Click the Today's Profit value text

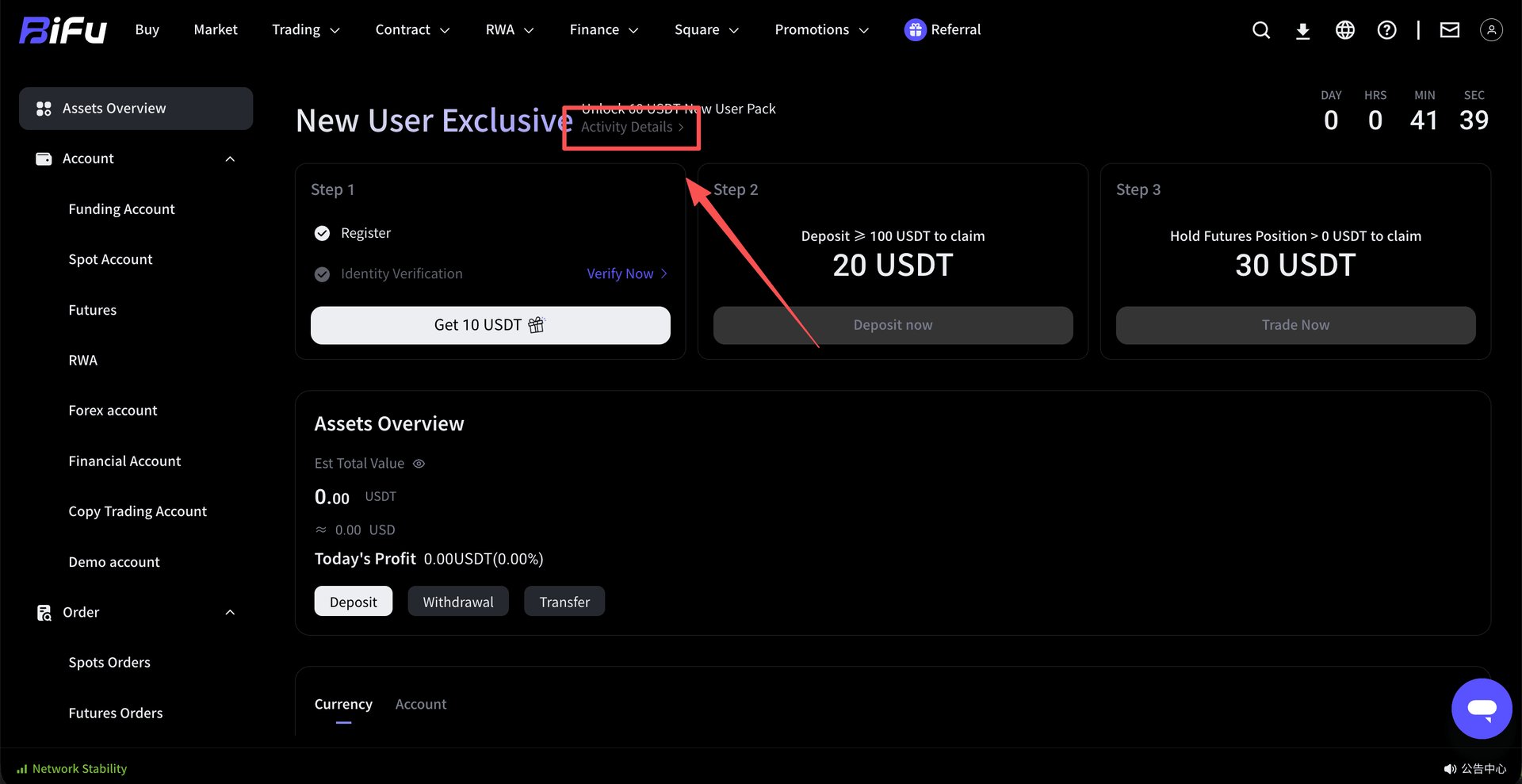tap(484, 560)
